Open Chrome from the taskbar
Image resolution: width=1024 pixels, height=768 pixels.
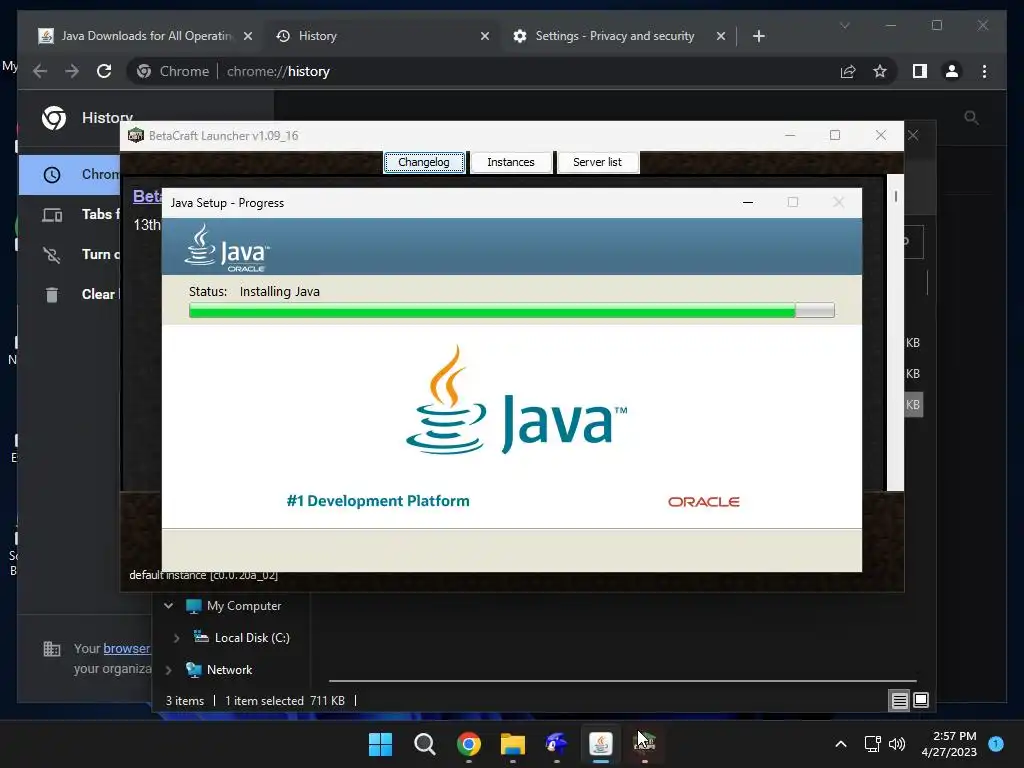(x=468, y=744)
